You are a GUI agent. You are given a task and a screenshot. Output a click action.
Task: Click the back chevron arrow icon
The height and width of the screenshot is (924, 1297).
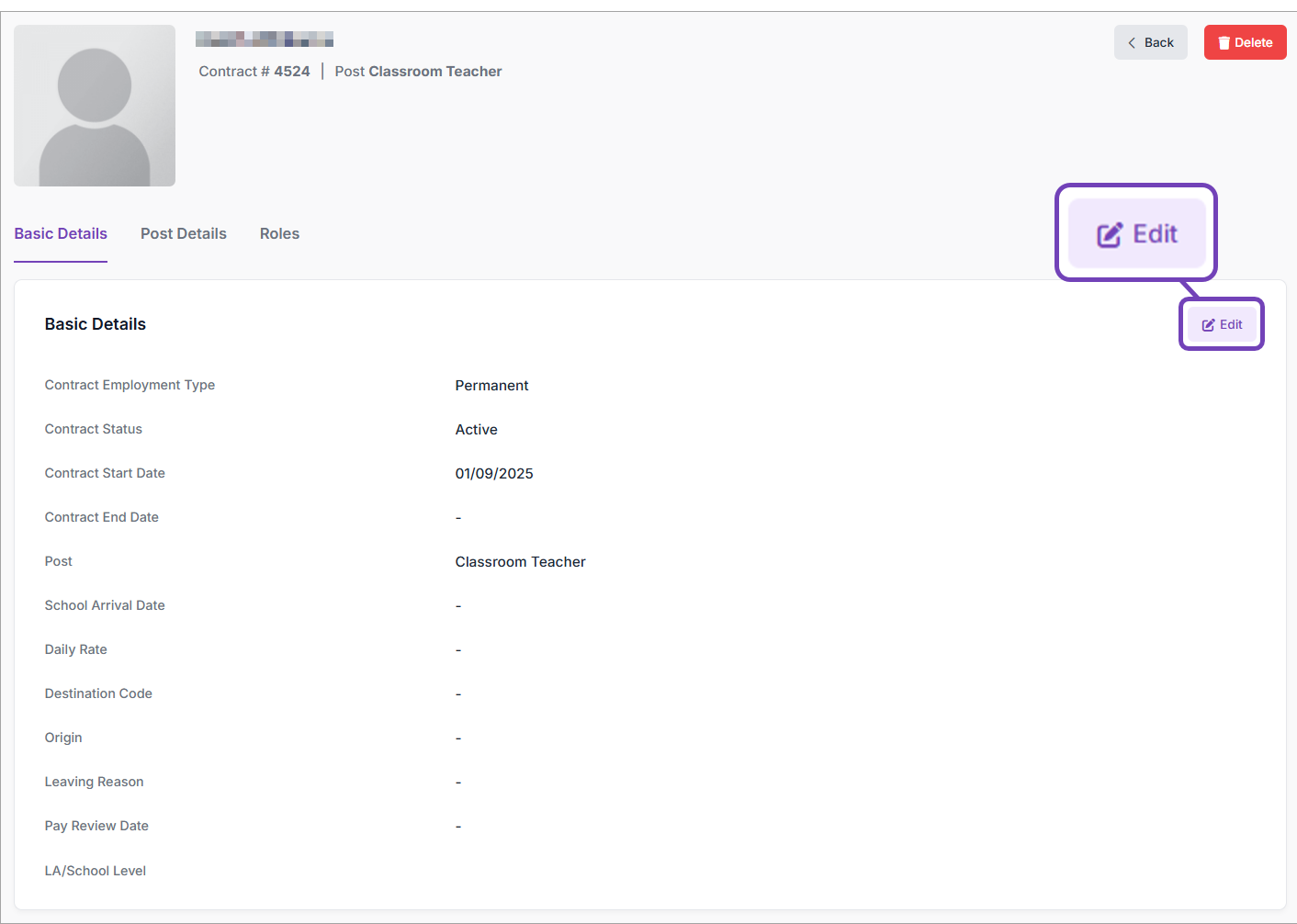(1132, 43)
